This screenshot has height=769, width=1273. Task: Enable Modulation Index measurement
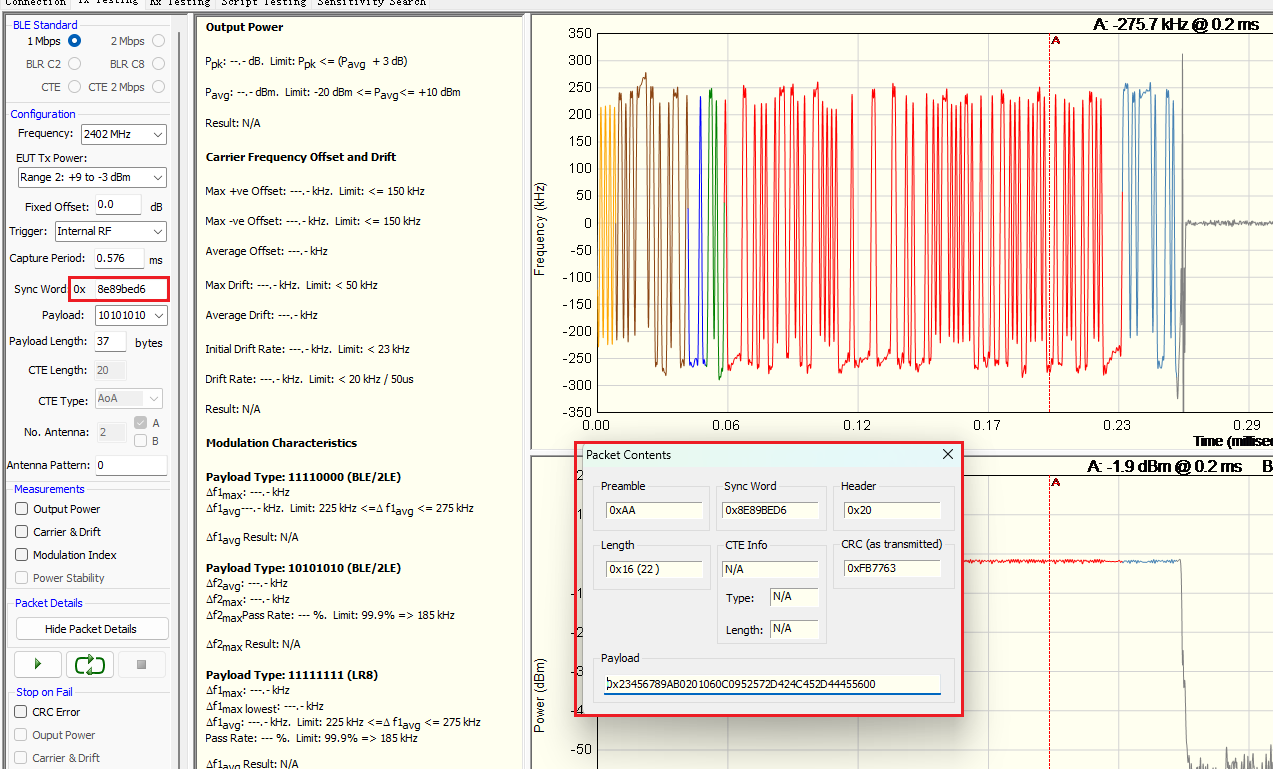(x=22, y=555)
